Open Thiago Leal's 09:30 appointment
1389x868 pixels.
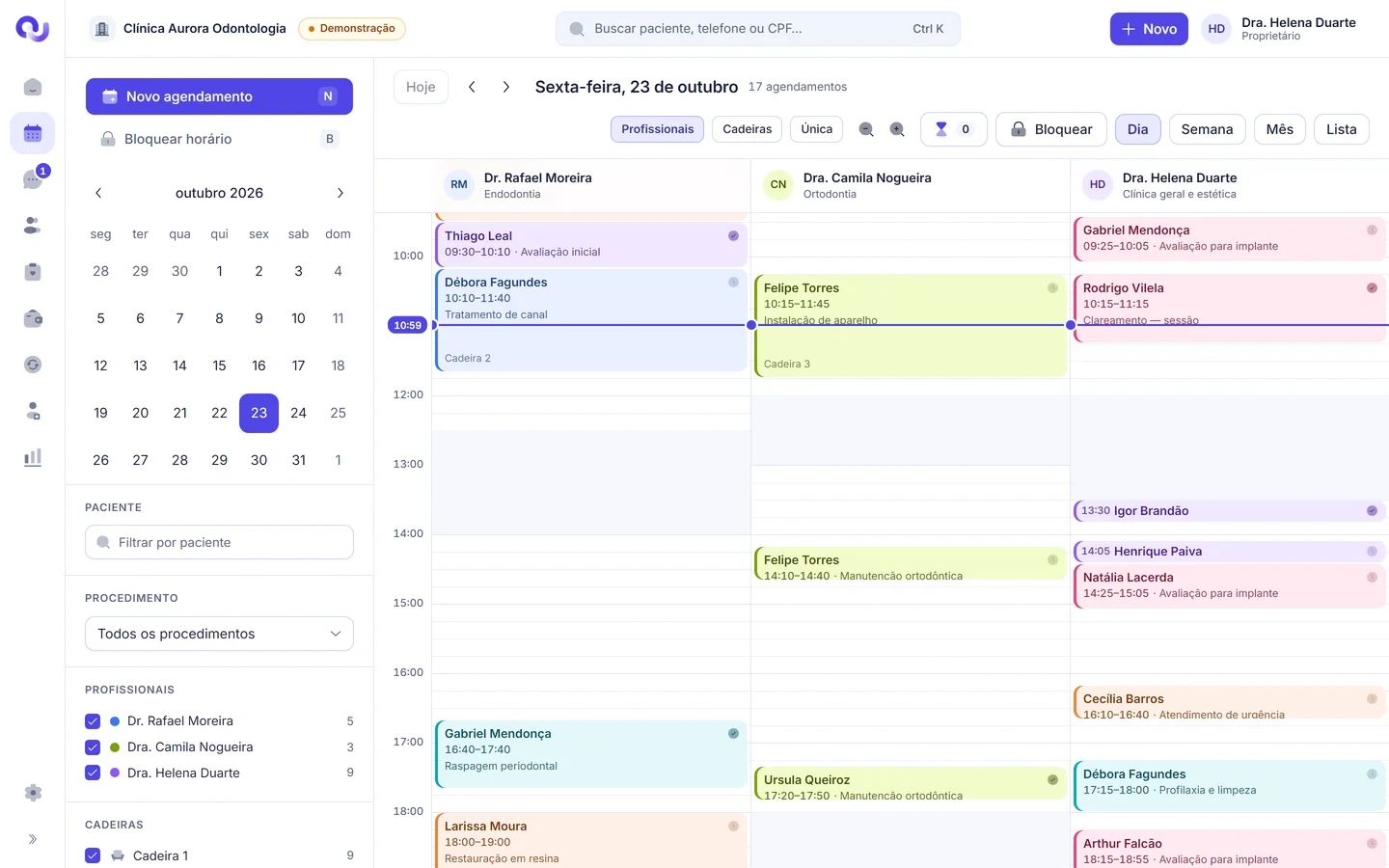591,244
